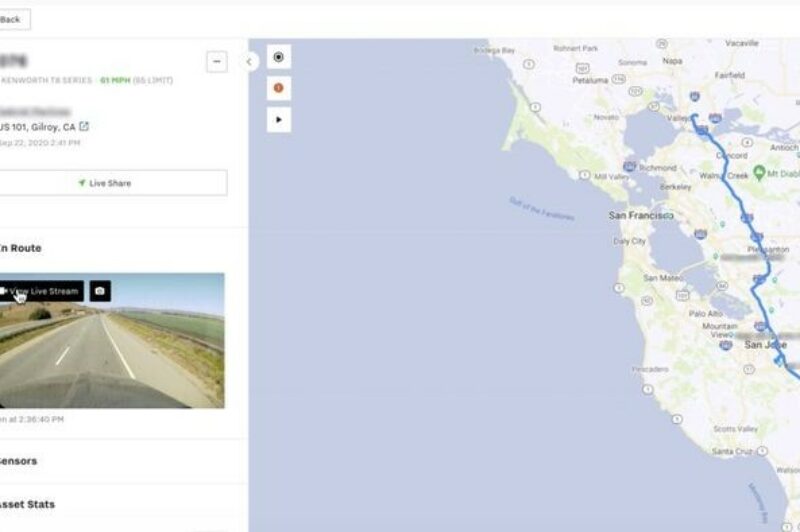Click the San Jose label on map
This screenshot has height=532, width=800.
coord(767,345)
